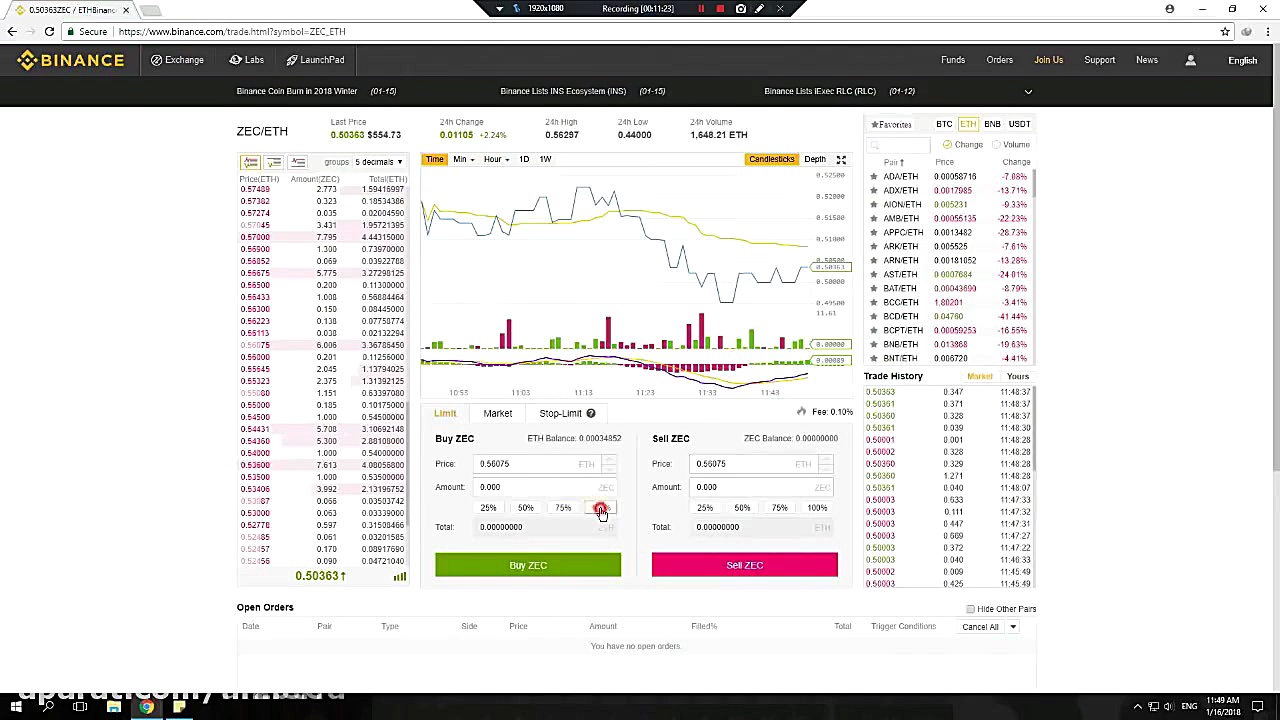Viewport: 1280px width, 720px height.
Task: Open Stop-Limit help question mark
Action: [x=591, y=413]
